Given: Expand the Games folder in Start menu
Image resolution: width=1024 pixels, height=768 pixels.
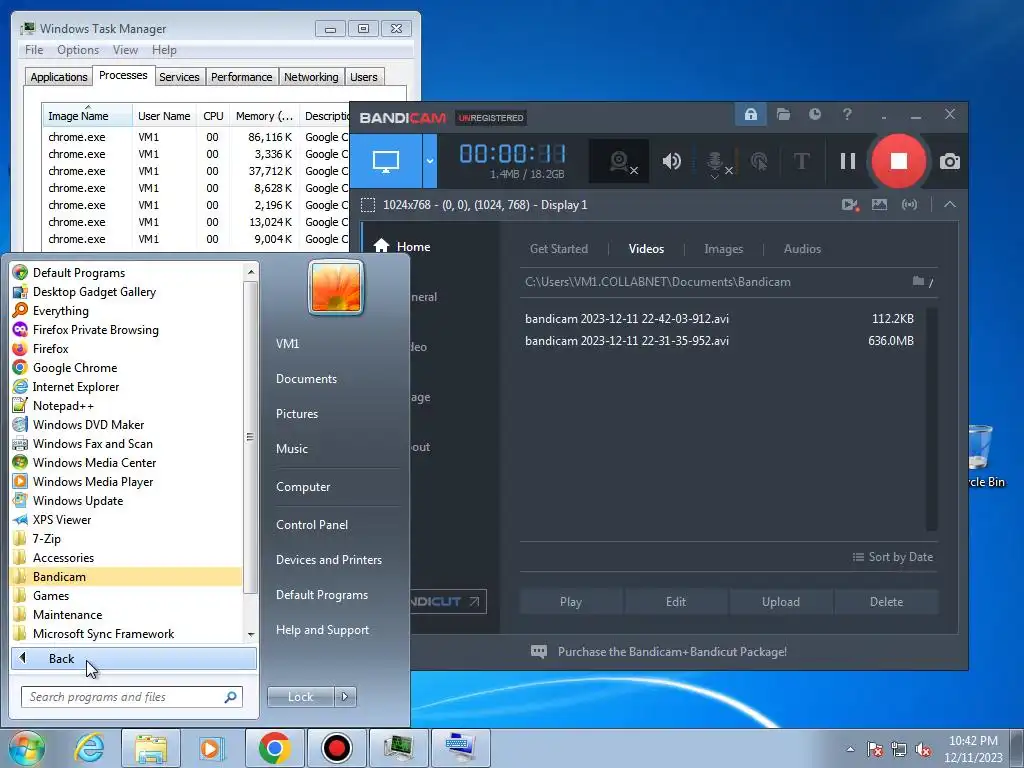Looking at the screenshot, I should pyautogui.click(x=127, y=596).
